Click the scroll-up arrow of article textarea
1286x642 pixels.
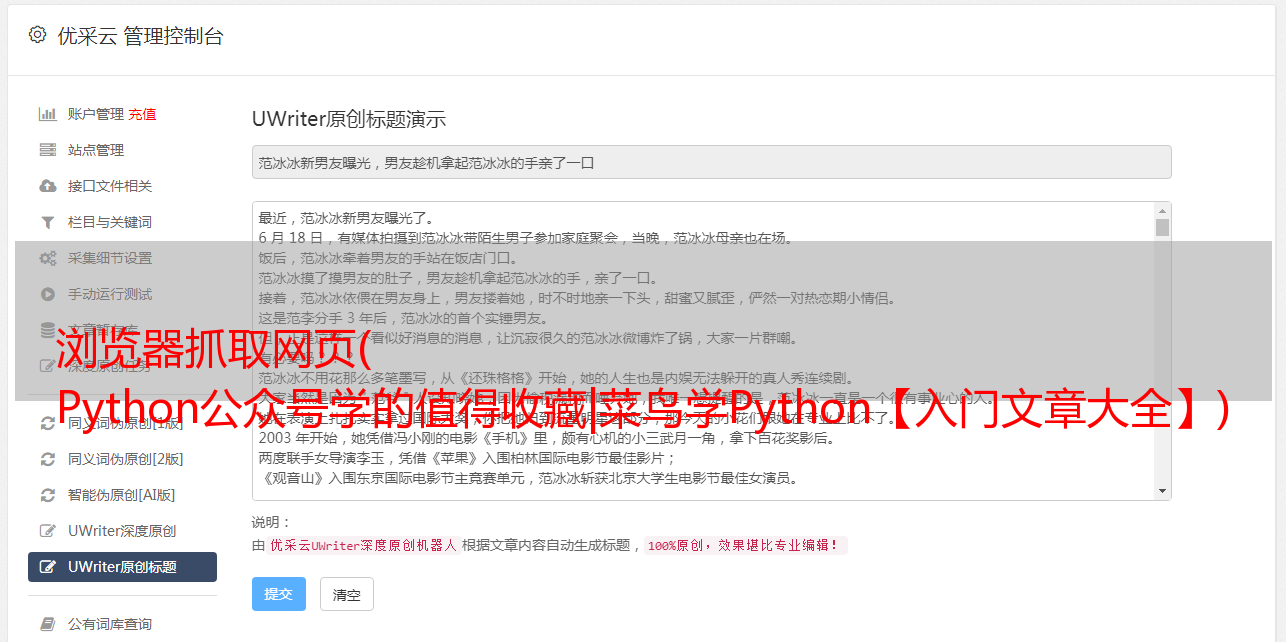[1162, 211]
